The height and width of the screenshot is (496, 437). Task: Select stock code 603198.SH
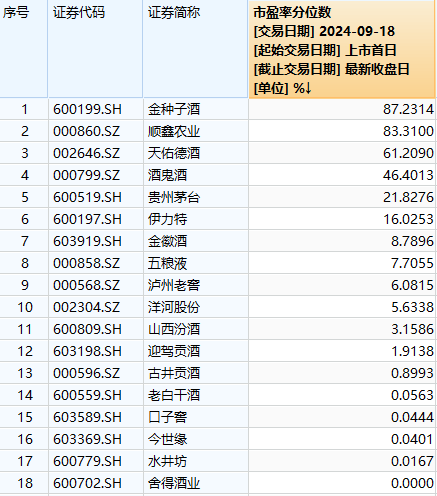[x=87, y=351]
